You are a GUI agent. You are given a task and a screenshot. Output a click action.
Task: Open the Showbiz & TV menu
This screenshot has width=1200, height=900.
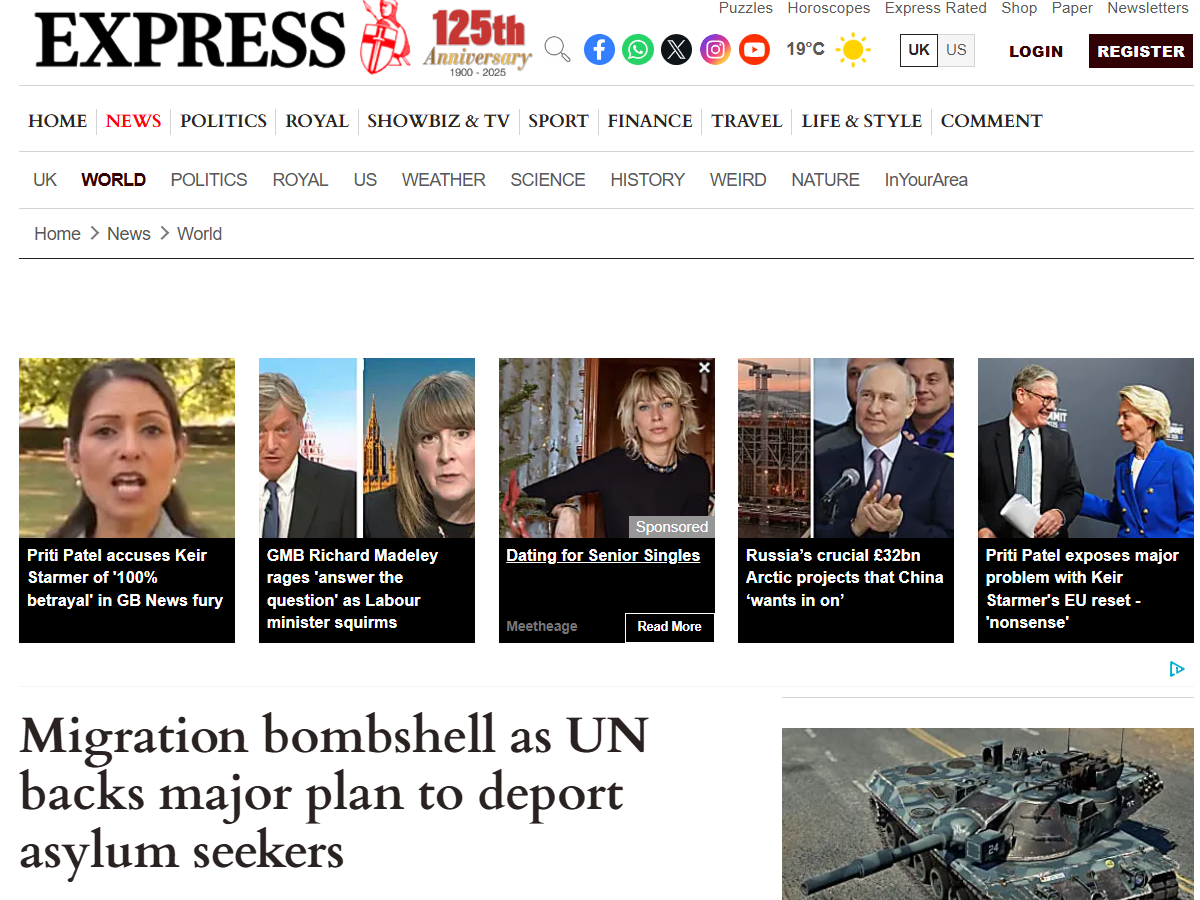coord(438,121)
